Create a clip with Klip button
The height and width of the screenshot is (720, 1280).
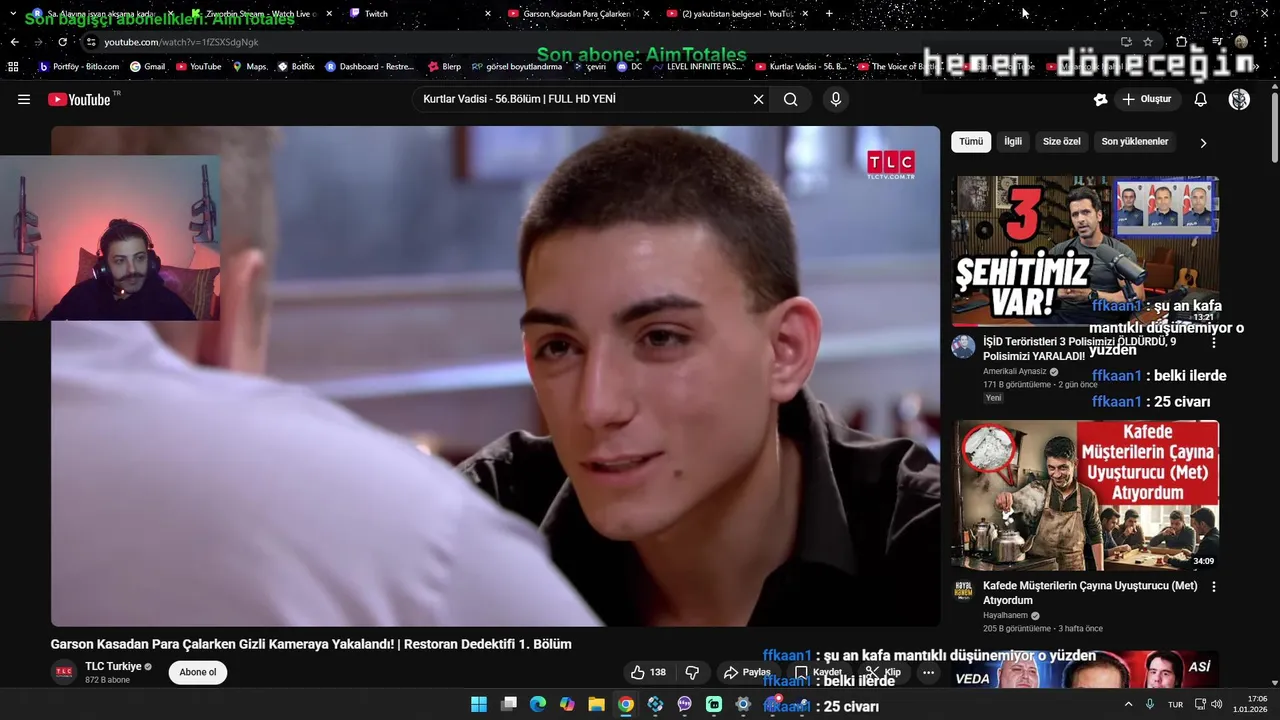pyautogui.click(x=883, y=672)
